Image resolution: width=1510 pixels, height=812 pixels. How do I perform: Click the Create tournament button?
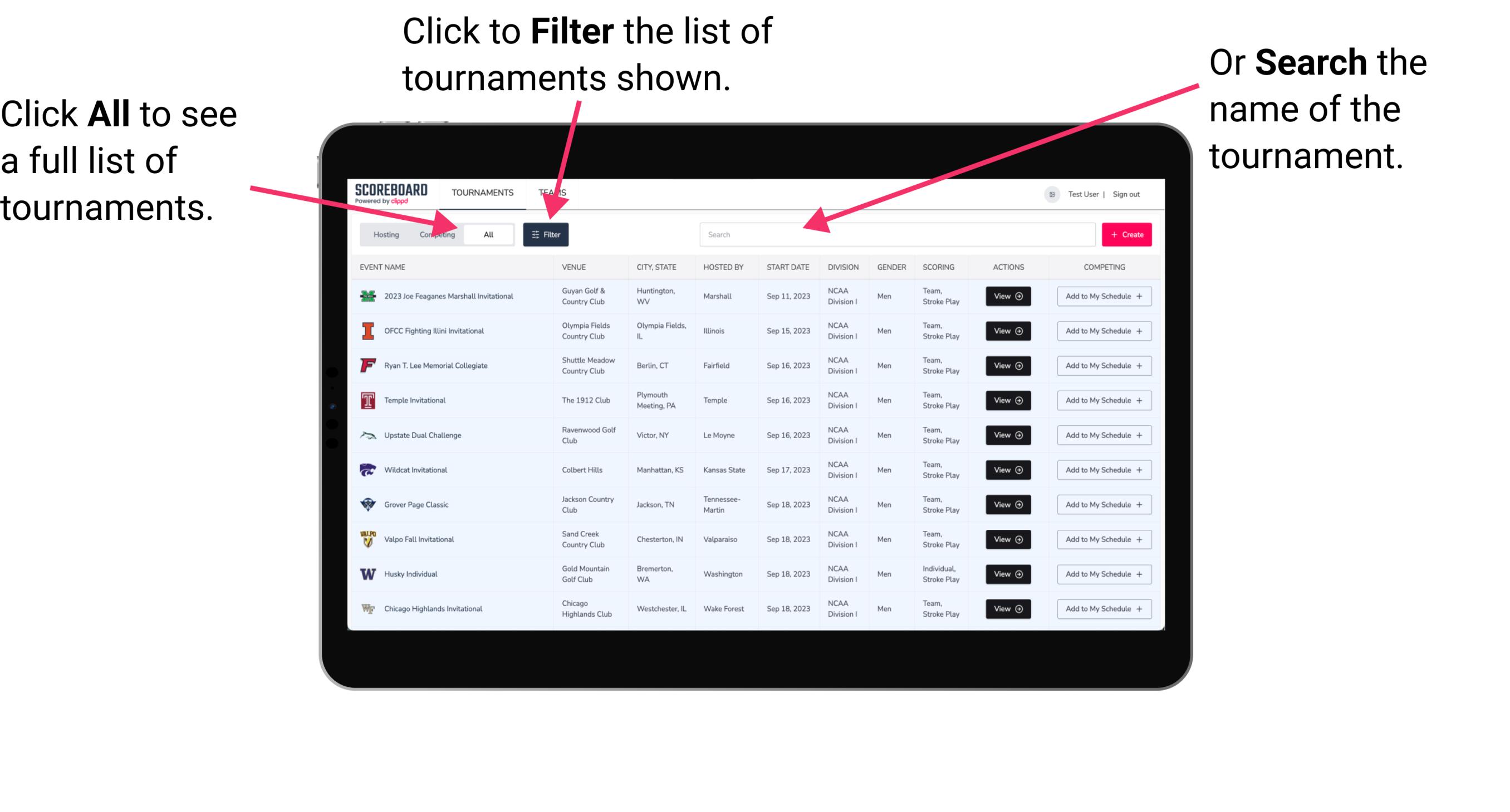point(1126,233)
